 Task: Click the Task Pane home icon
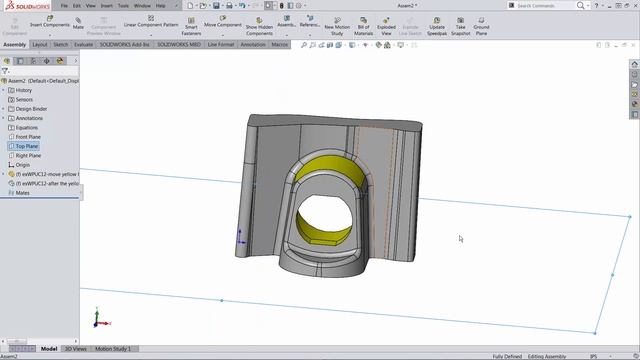click(634, 64)
